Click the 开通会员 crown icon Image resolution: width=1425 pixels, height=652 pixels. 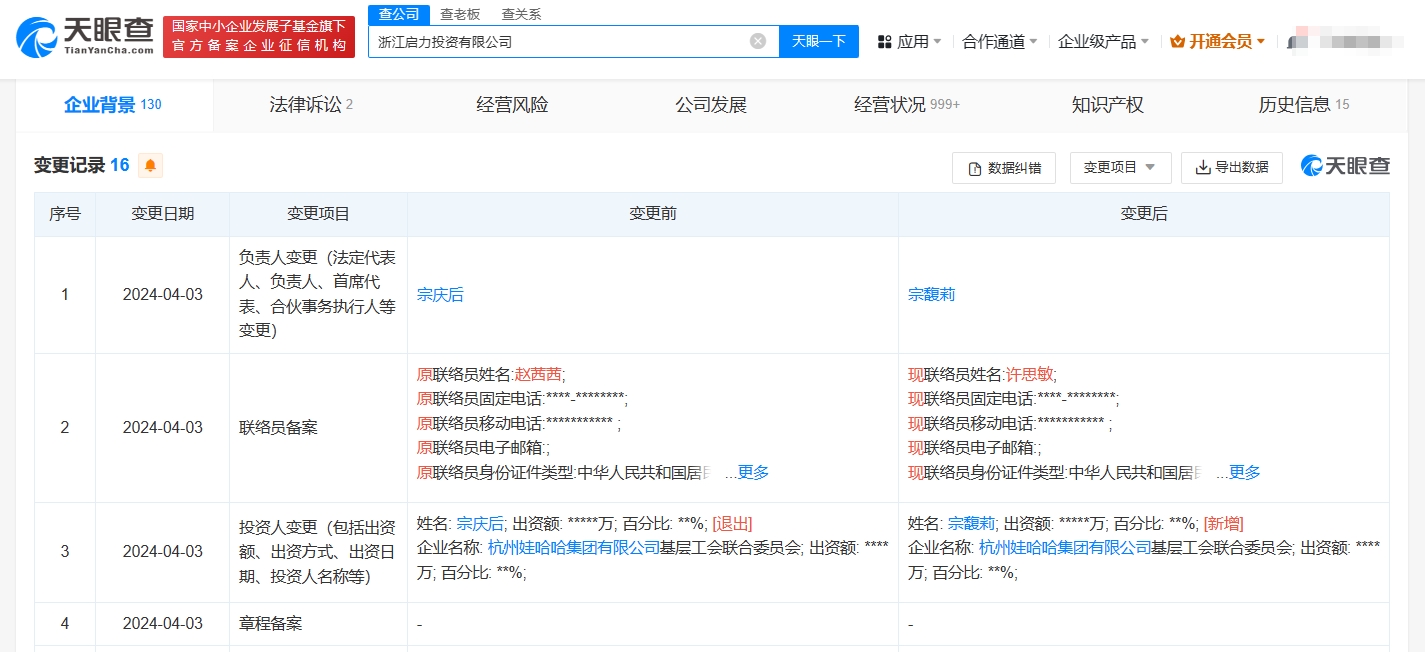1177,41
